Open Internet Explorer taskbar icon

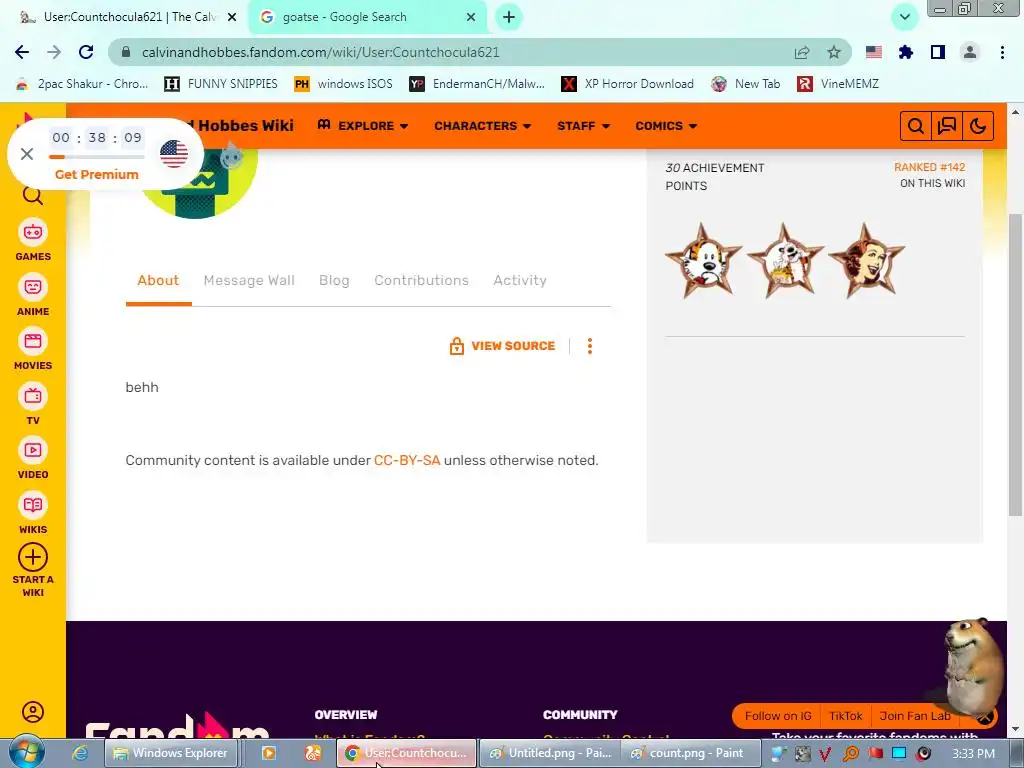pyautogui.click(x=80, y=753)
